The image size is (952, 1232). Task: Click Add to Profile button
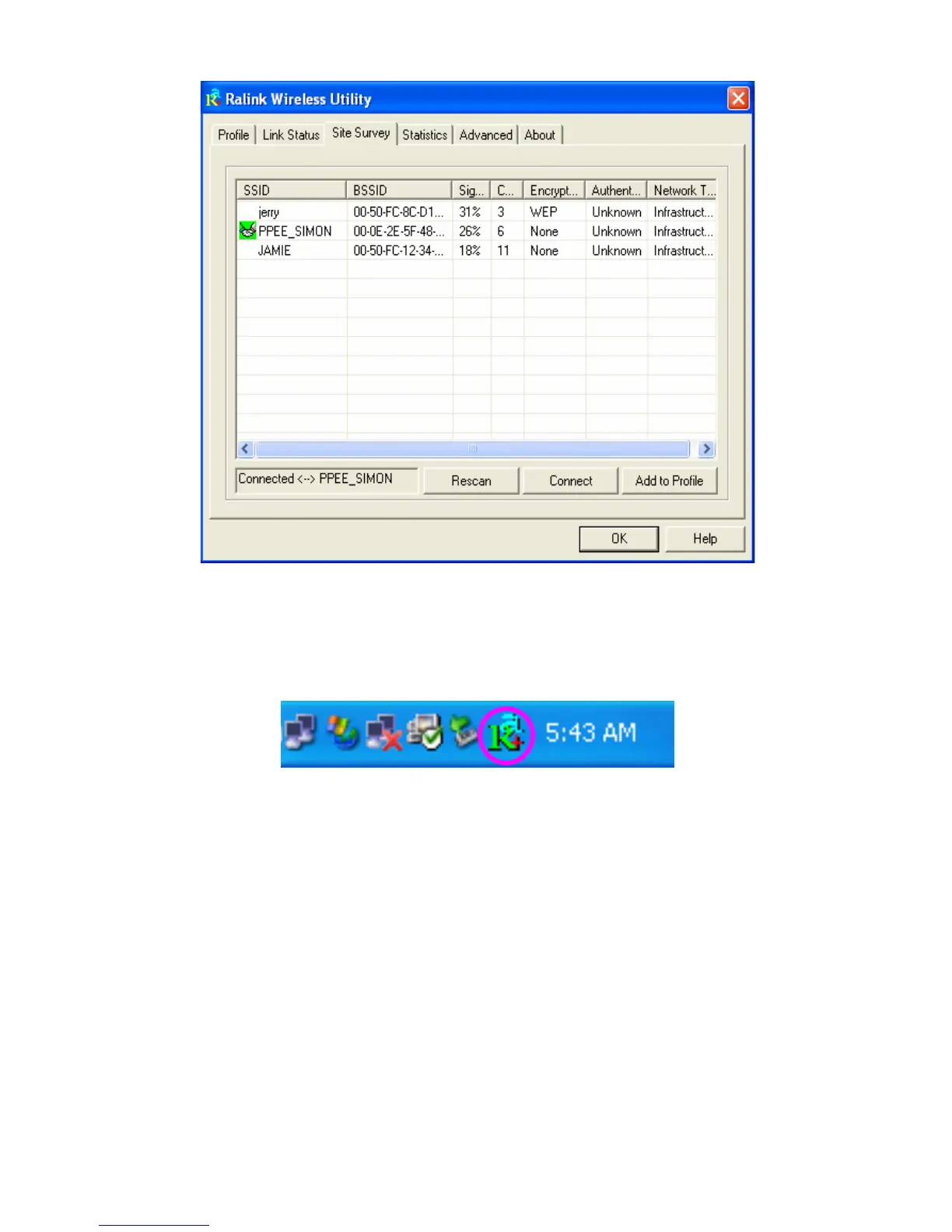[669, 481]
